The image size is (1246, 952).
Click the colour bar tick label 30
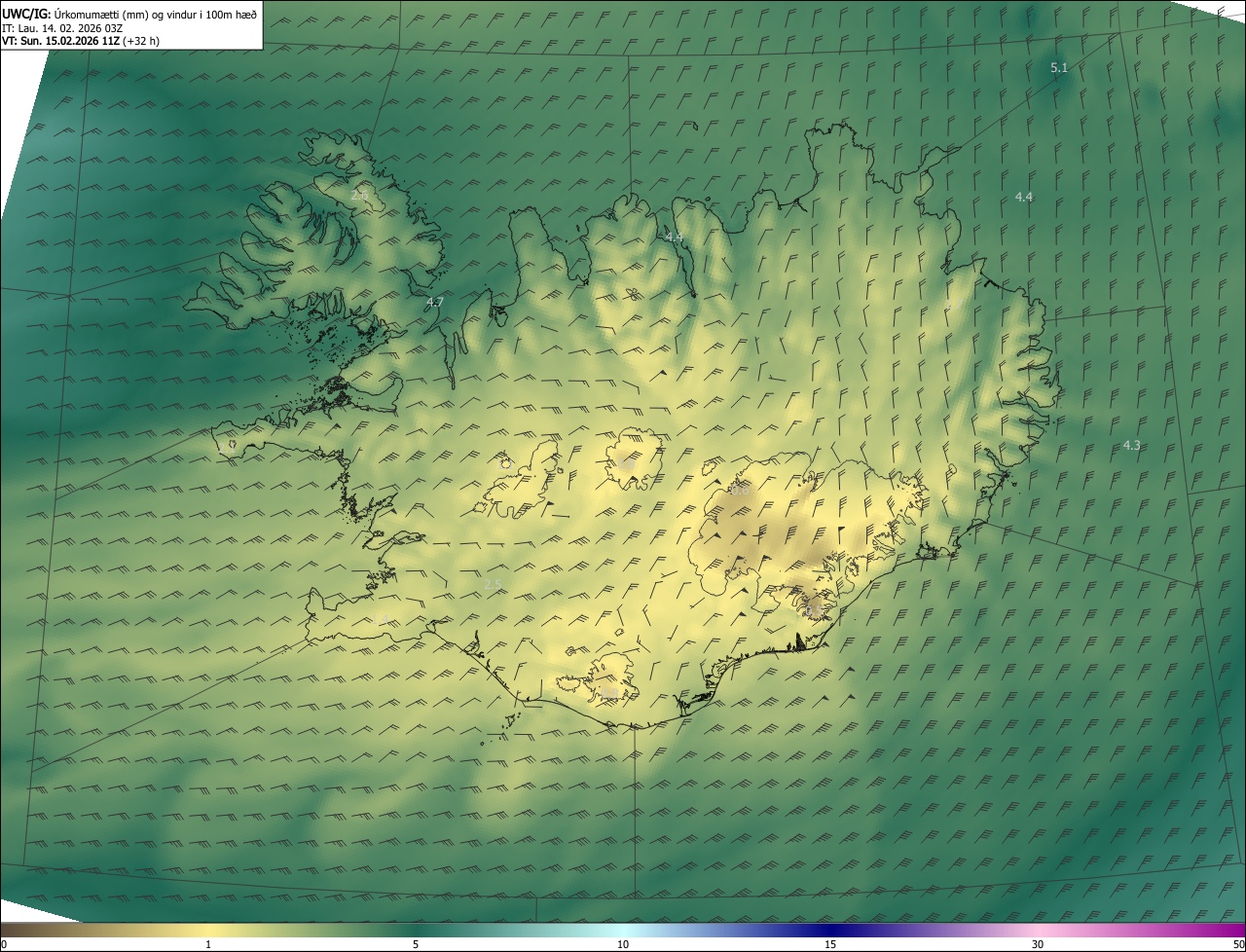pyautogui.click(x=1038, y=944)
